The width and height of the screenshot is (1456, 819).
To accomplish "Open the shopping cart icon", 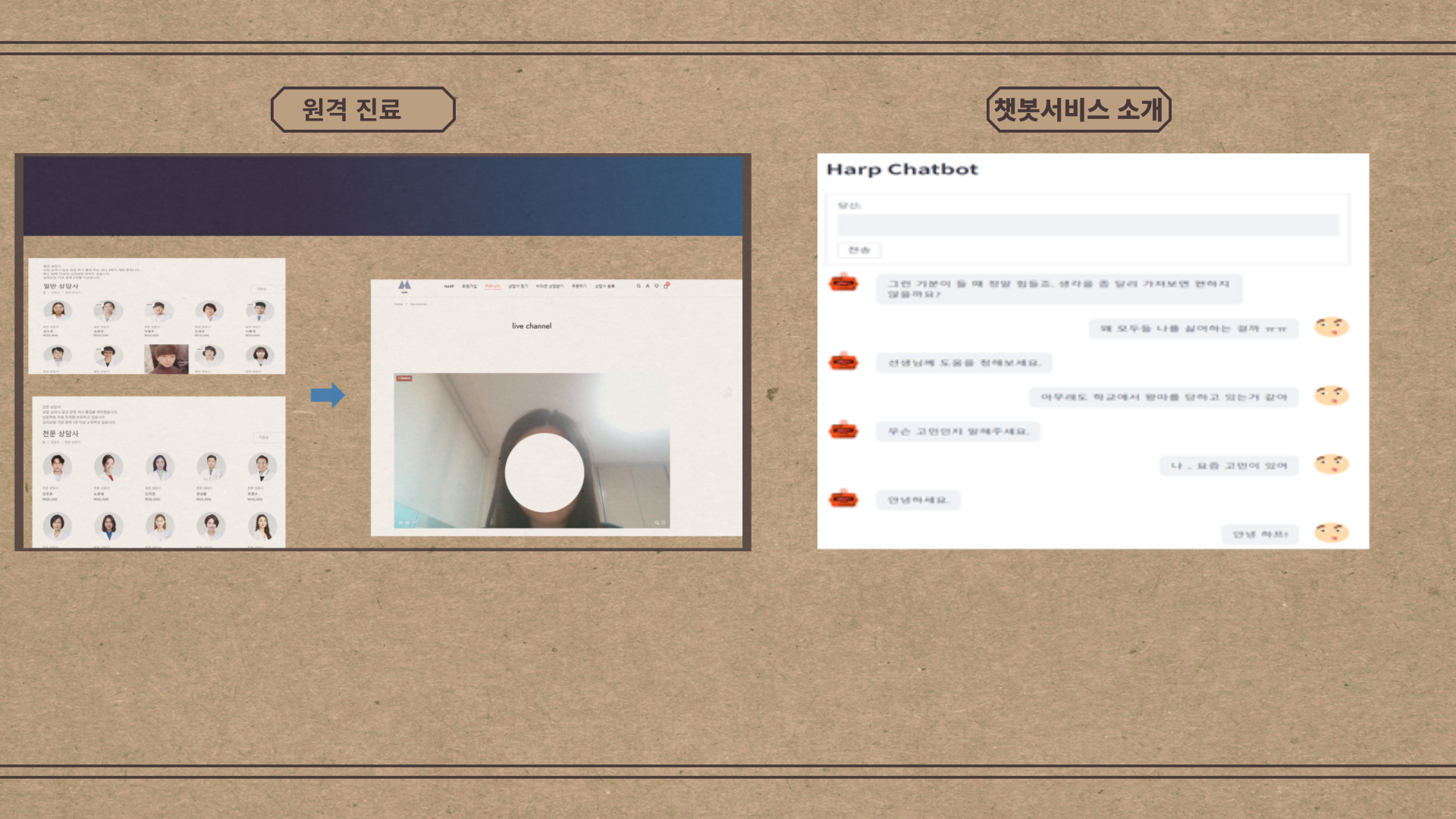I will pyautogui.click(x=666, y=286).
